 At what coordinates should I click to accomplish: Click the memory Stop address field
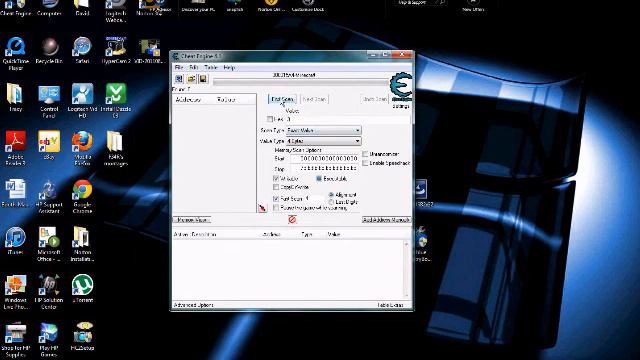pyautogui.click(x=325, y=169)
